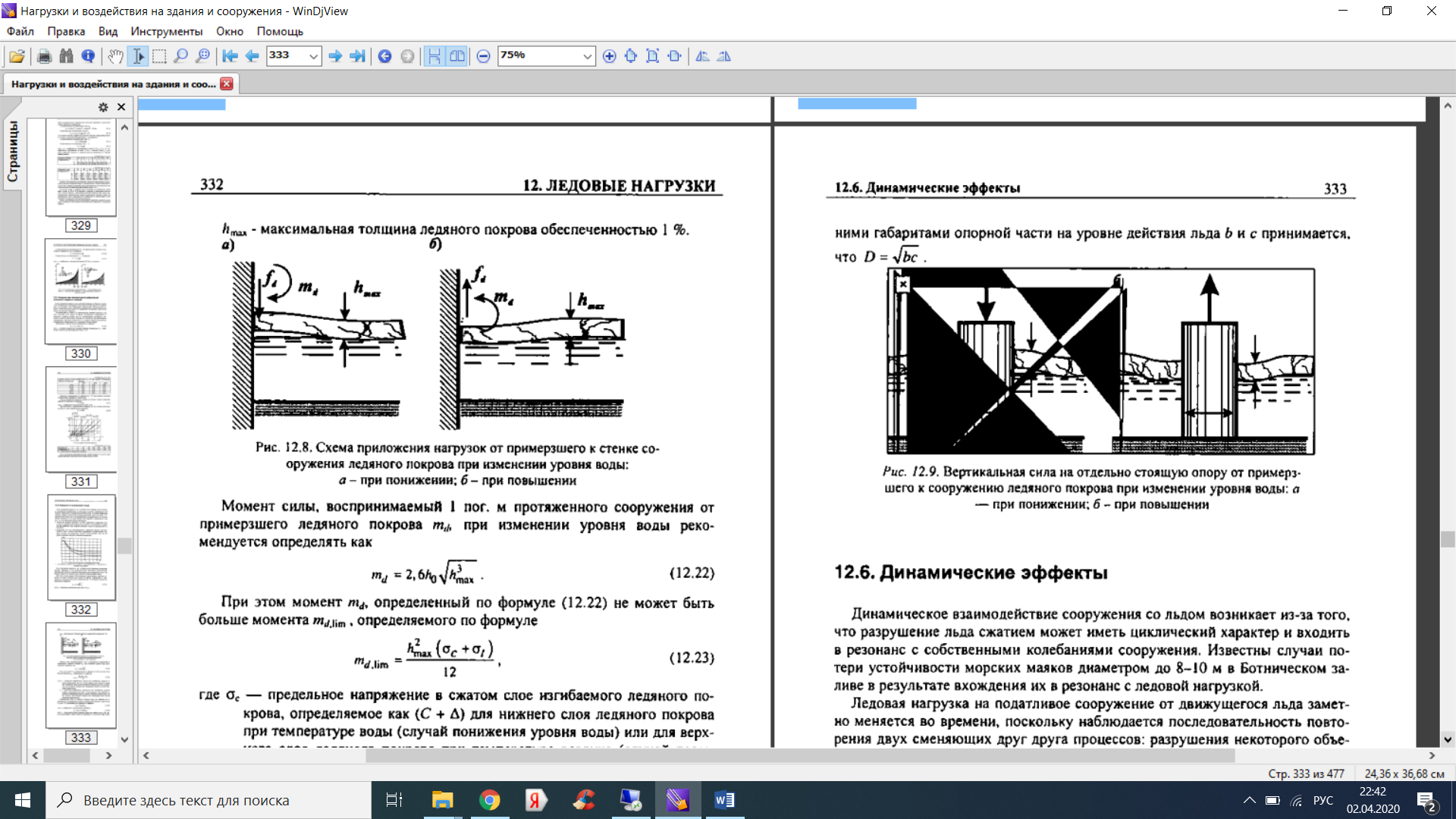The height and width of the screenshot is (819, 1456).
Task: Open the 75% zoom level dropdown
Action: tap(587, 56)
